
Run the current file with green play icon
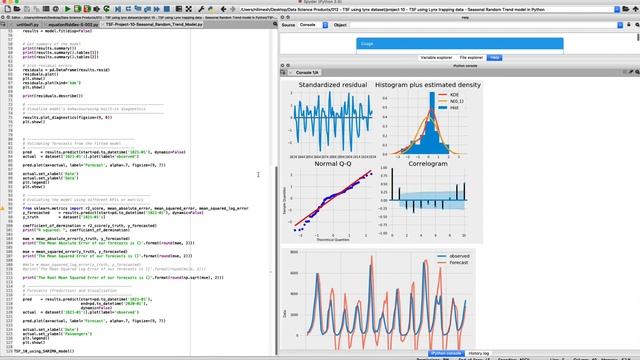click(x=67, y=9)
